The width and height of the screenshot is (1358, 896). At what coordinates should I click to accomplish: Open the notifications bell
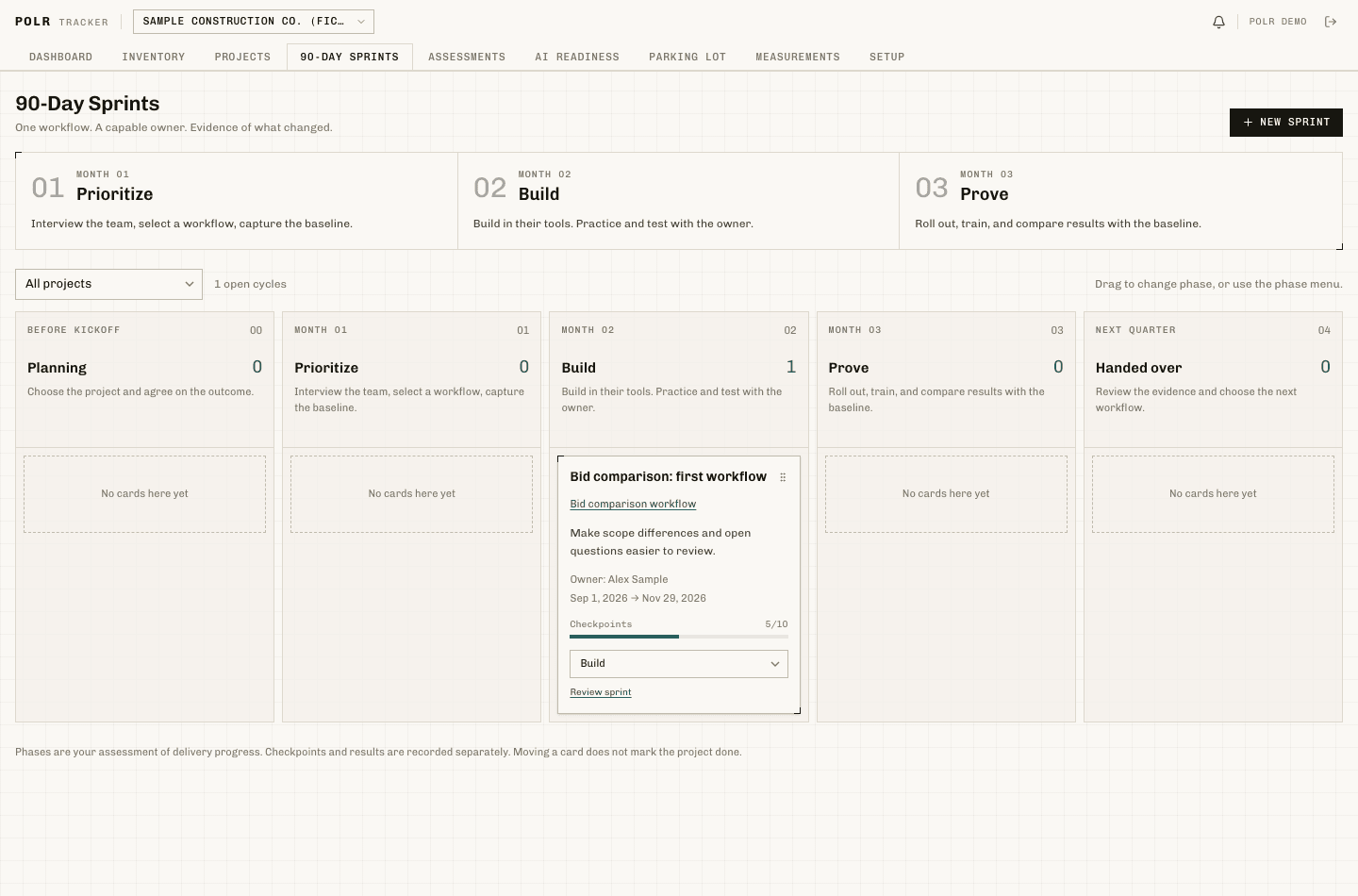1218,22
